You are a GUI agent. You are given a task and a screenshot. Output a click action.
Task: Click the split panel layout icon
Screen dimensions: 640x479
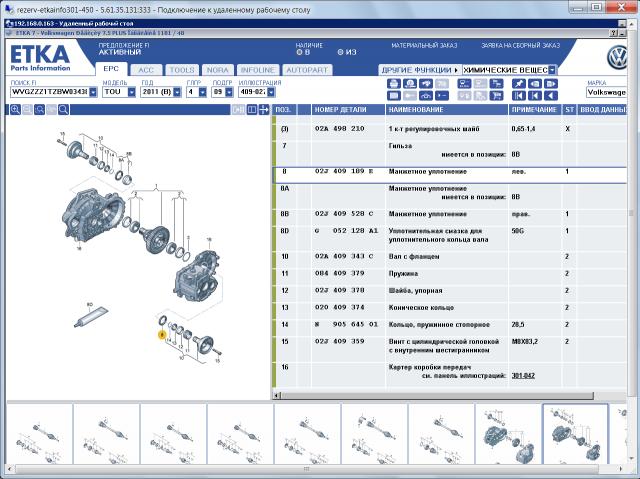coord(252,109)
